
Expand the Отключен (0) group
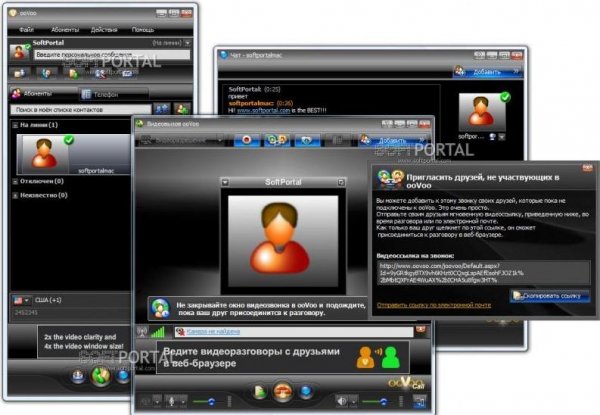point(15,181)
